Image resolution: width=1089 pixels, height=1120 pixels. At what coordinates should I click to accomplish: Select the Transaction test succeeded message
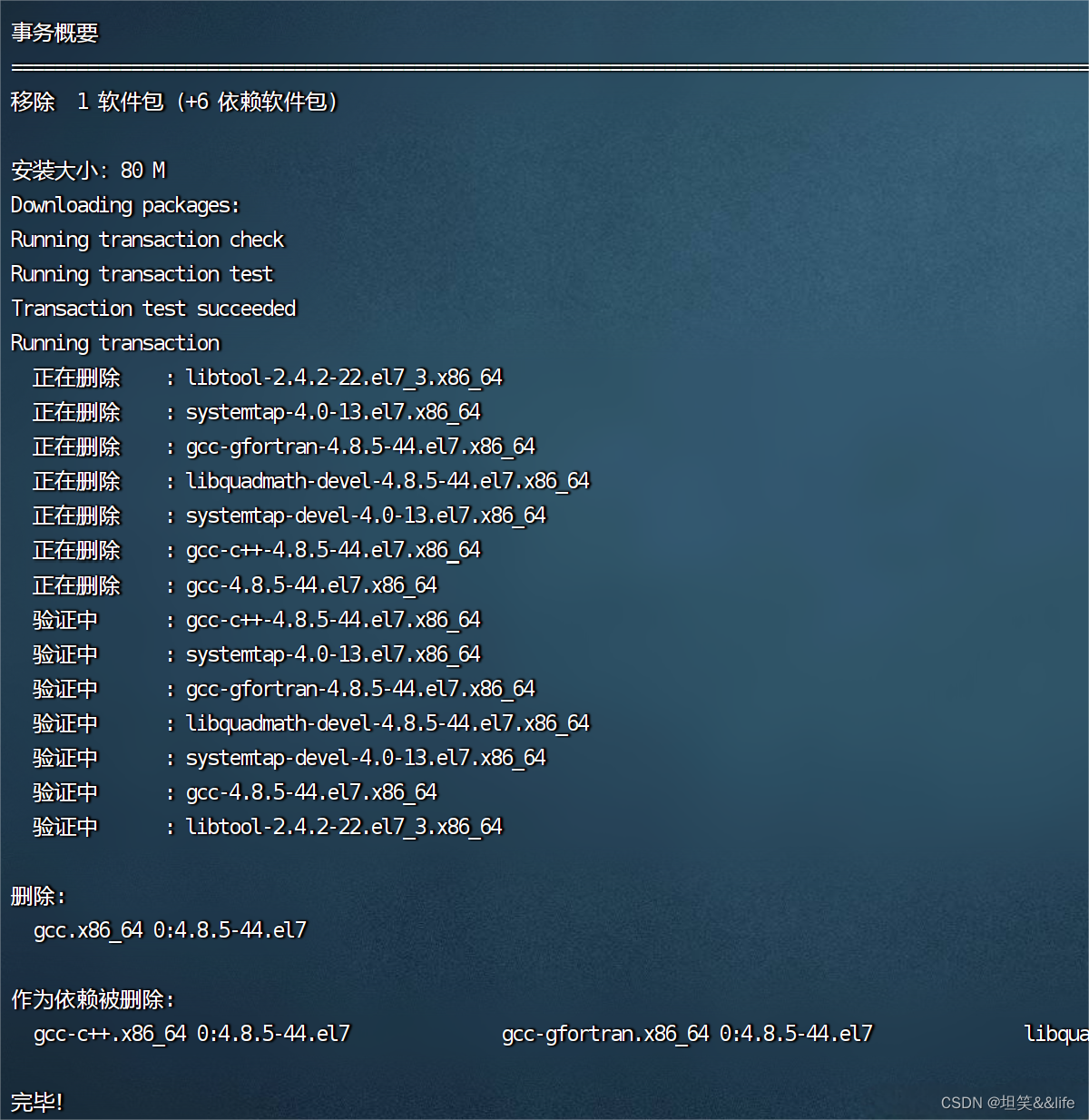tap(152, 309)
